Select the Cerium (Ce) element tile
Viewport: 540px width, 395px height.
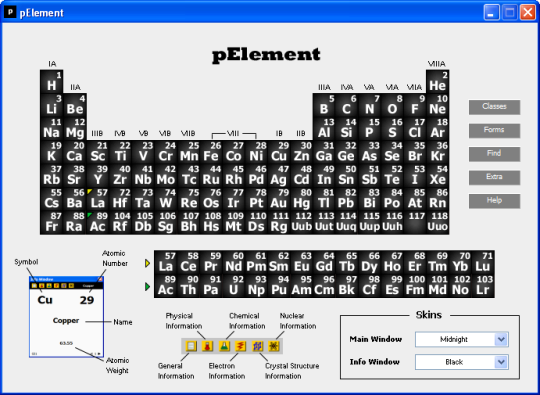pos(188,262)
